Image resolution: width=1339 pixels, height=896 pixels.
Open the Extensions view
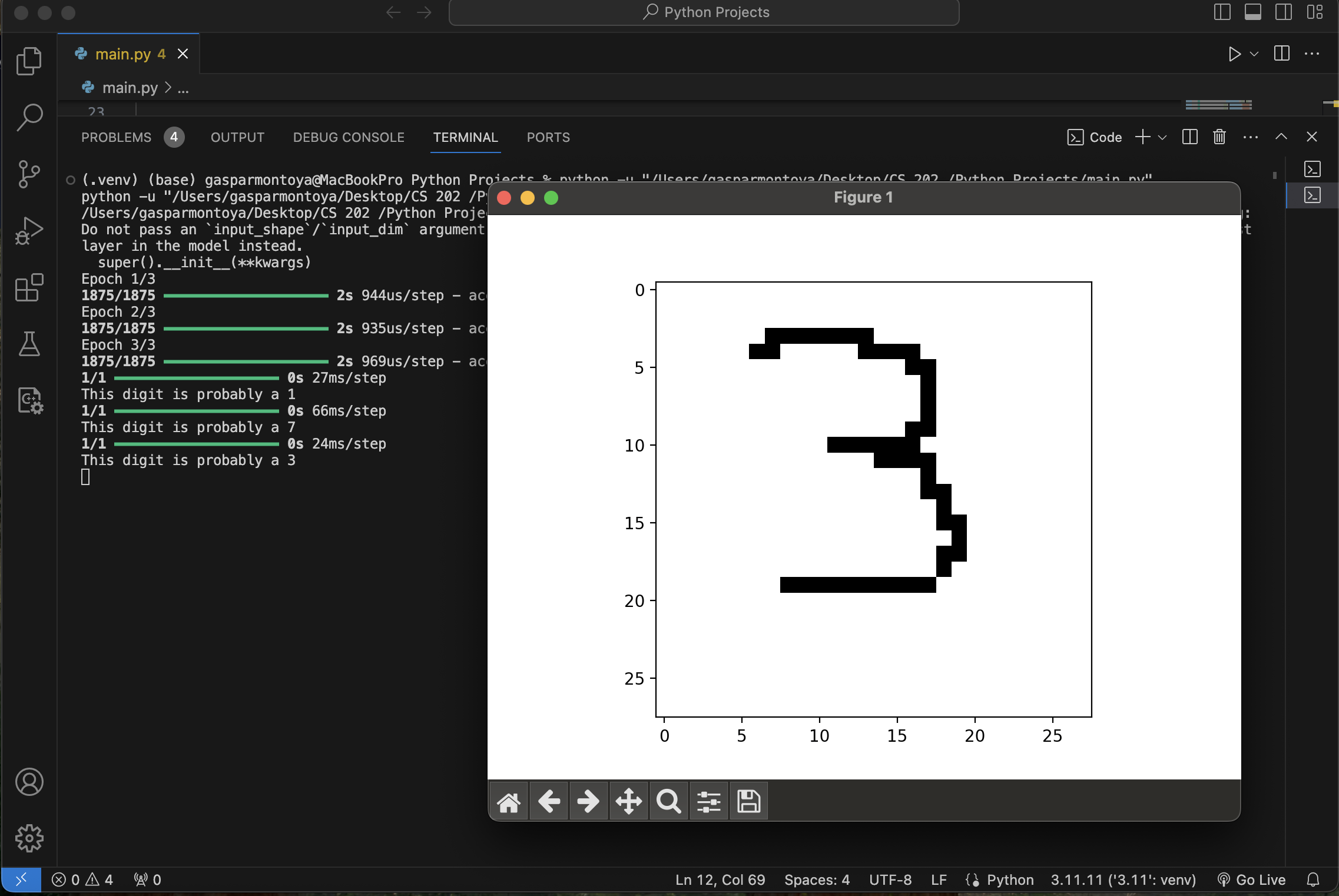29,287
